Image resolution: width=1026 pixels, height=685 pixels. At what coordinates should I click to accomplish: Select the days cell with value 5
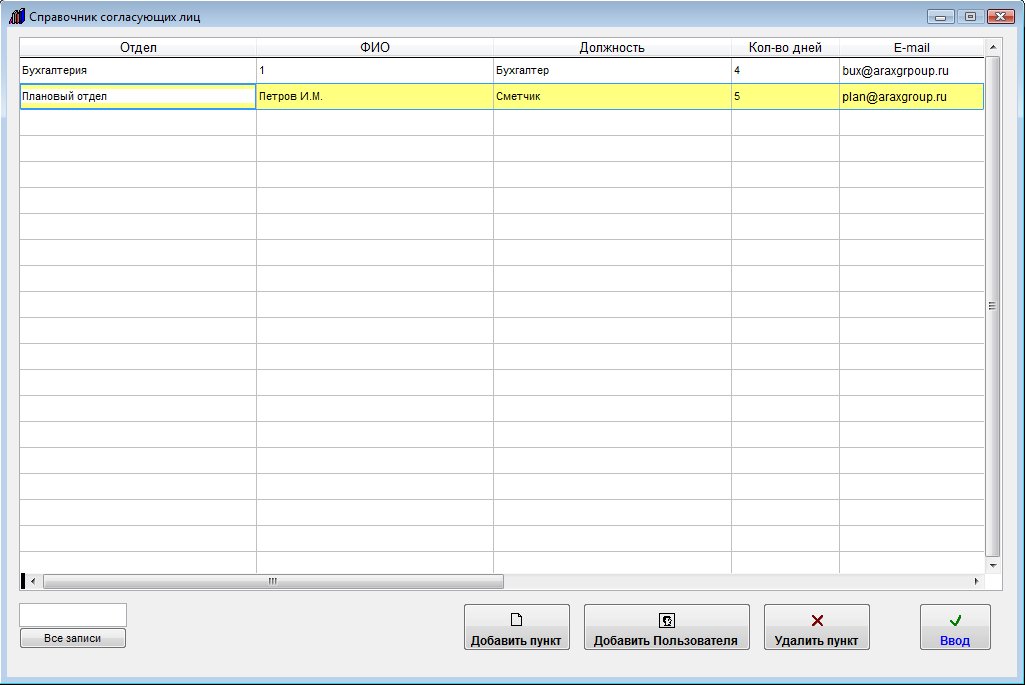click(x=785, y=96)
